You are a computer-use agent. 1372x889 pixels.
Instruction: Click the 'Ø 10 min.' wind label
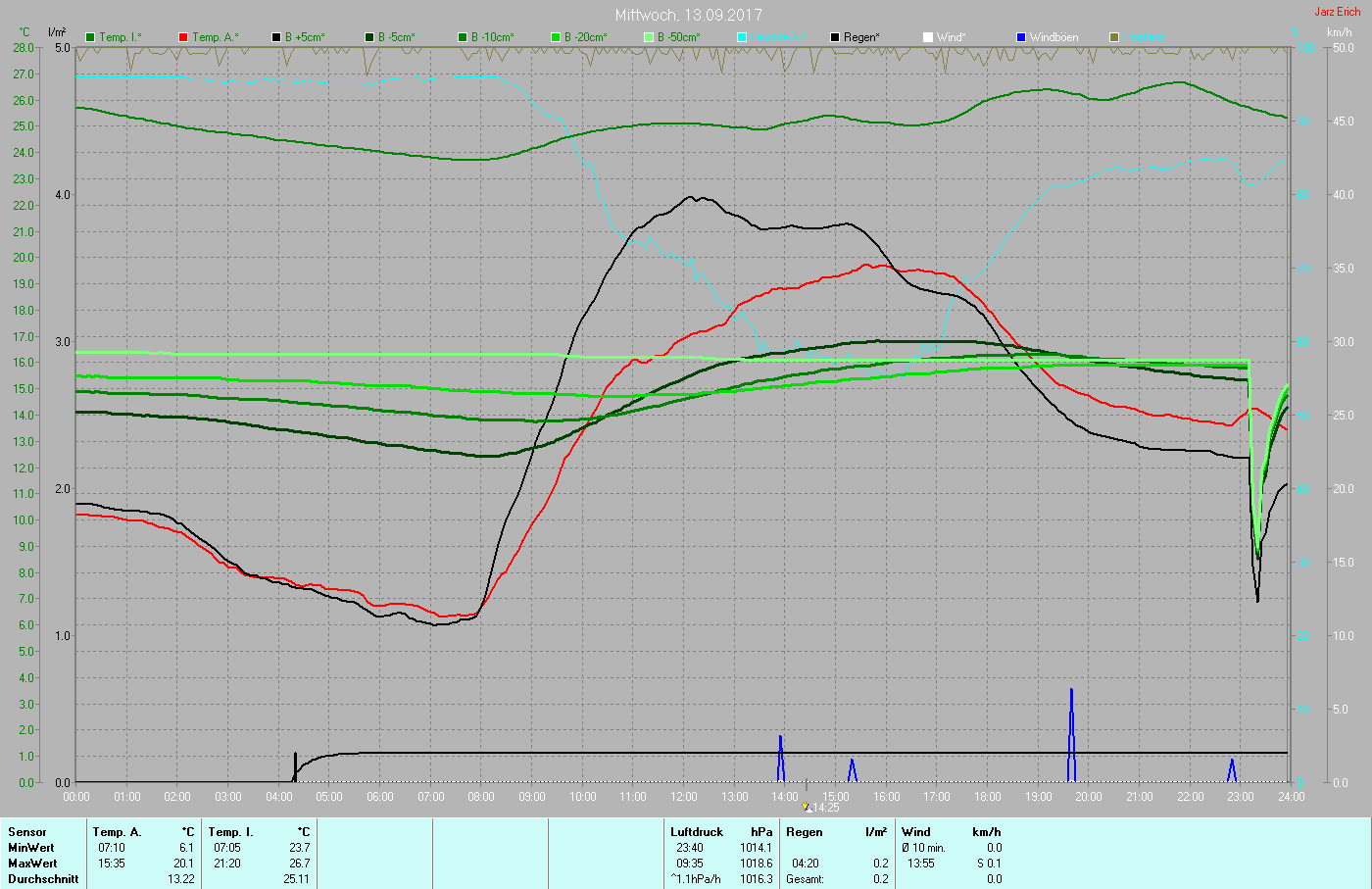click(923, 848)
